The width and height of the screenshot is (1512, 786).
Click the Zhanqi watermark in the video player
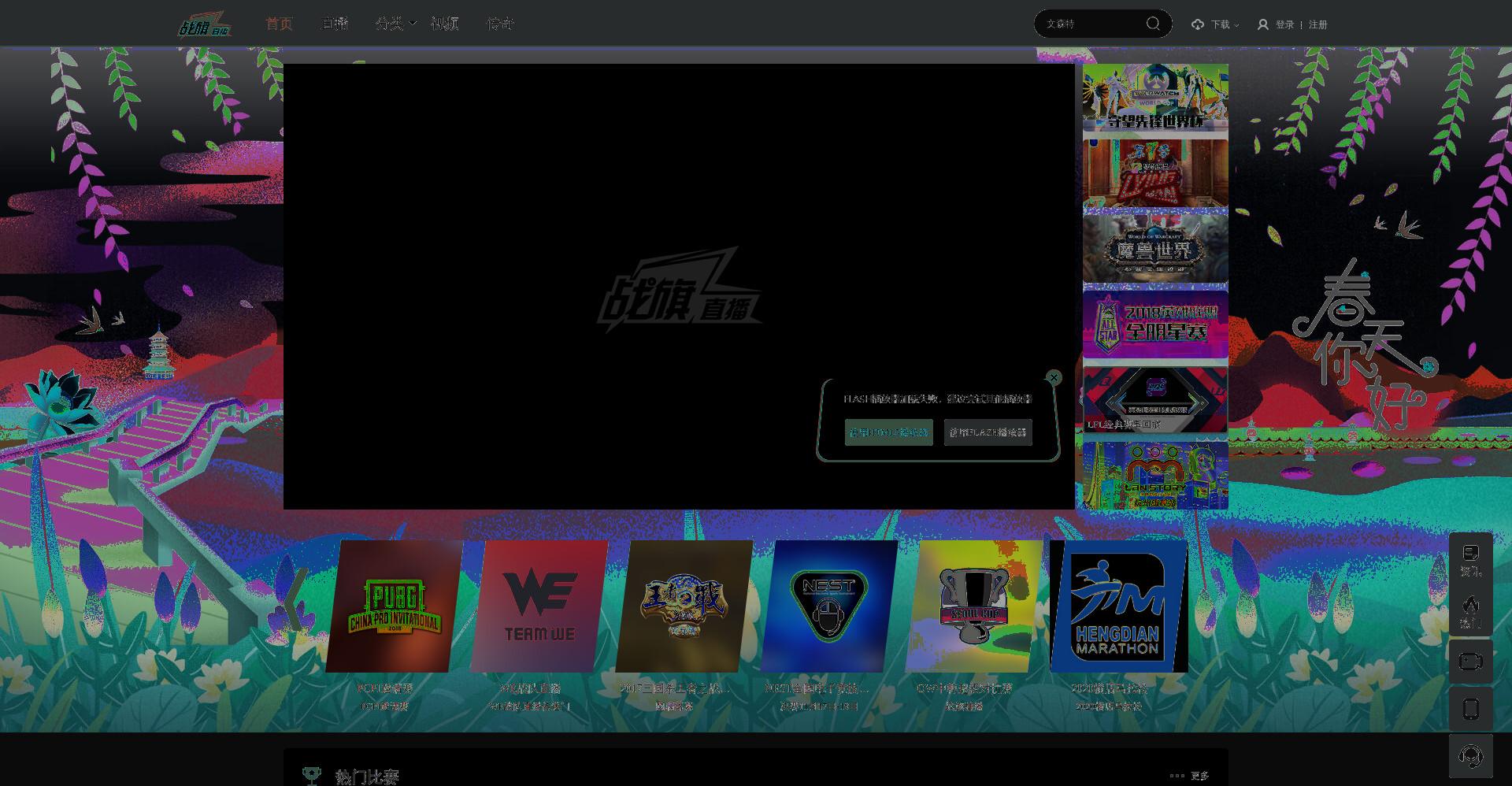pos(679,290)
